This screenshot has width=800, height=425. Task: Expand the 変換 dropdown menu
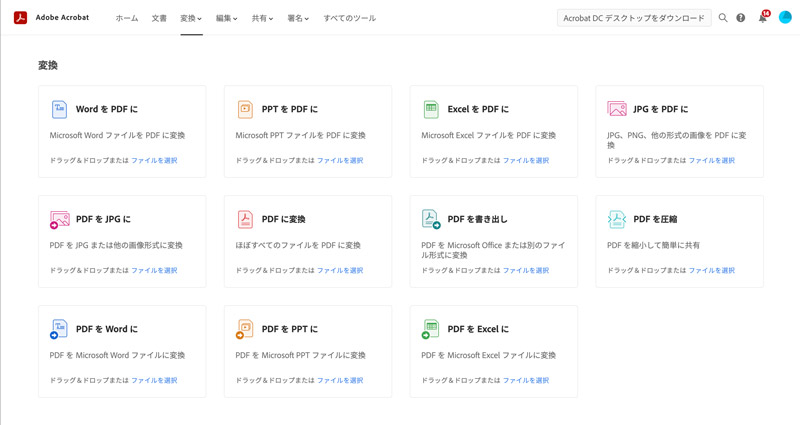click(191, 18)
